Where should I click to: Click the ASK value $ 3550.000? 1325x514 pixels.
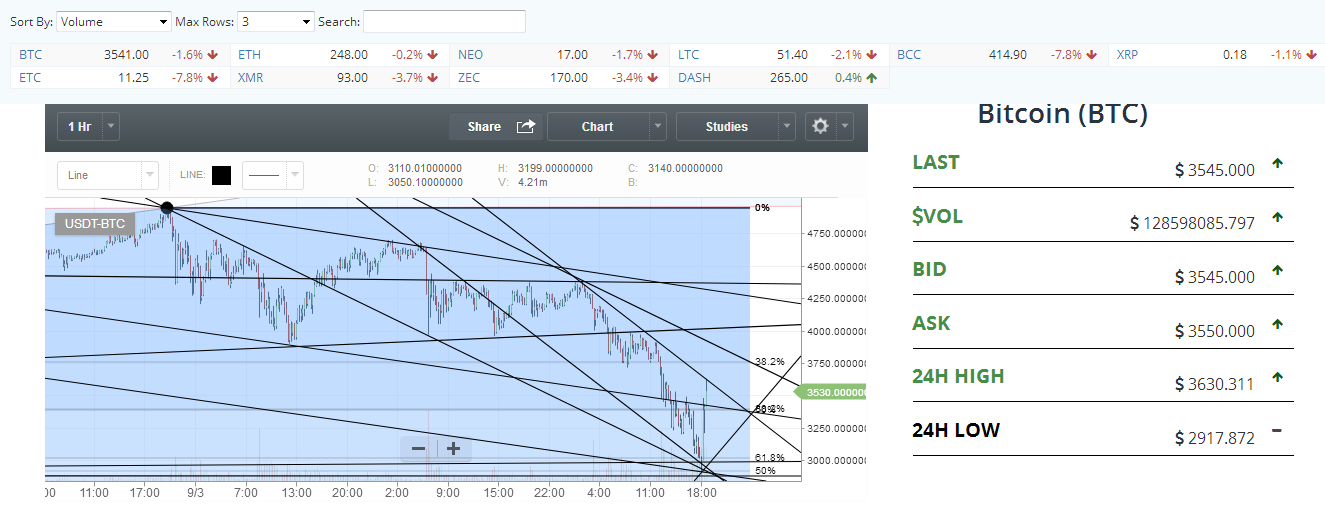click(x=1215, y=331)
